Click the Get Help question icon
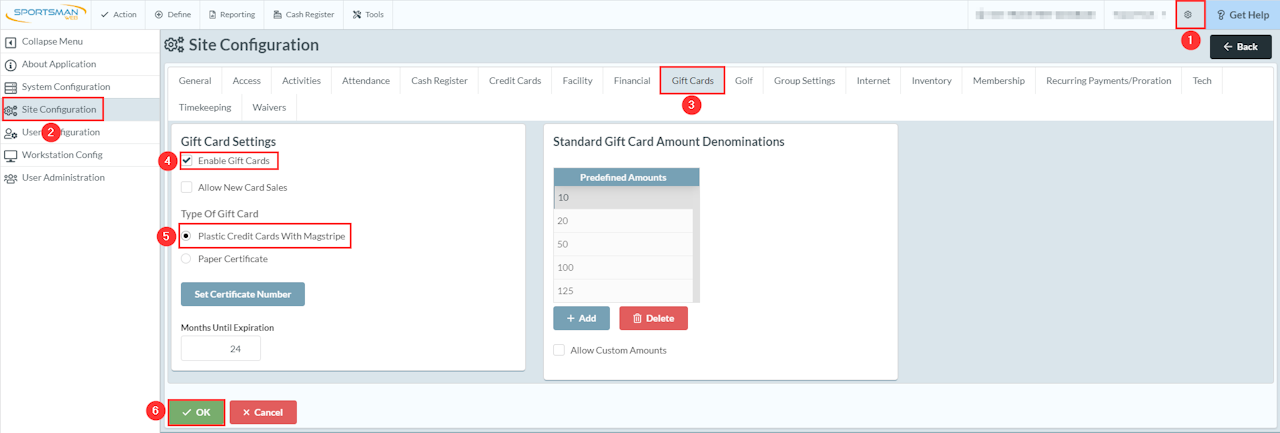The width and height of the screenshot is (1280, 433). (x=1221, y=15)
